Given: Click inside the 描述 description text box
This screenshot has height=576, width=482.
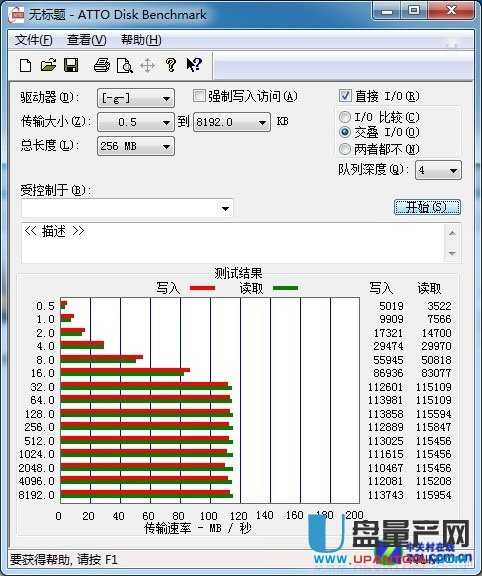Looking at the screenshot, I should [233, 242].
